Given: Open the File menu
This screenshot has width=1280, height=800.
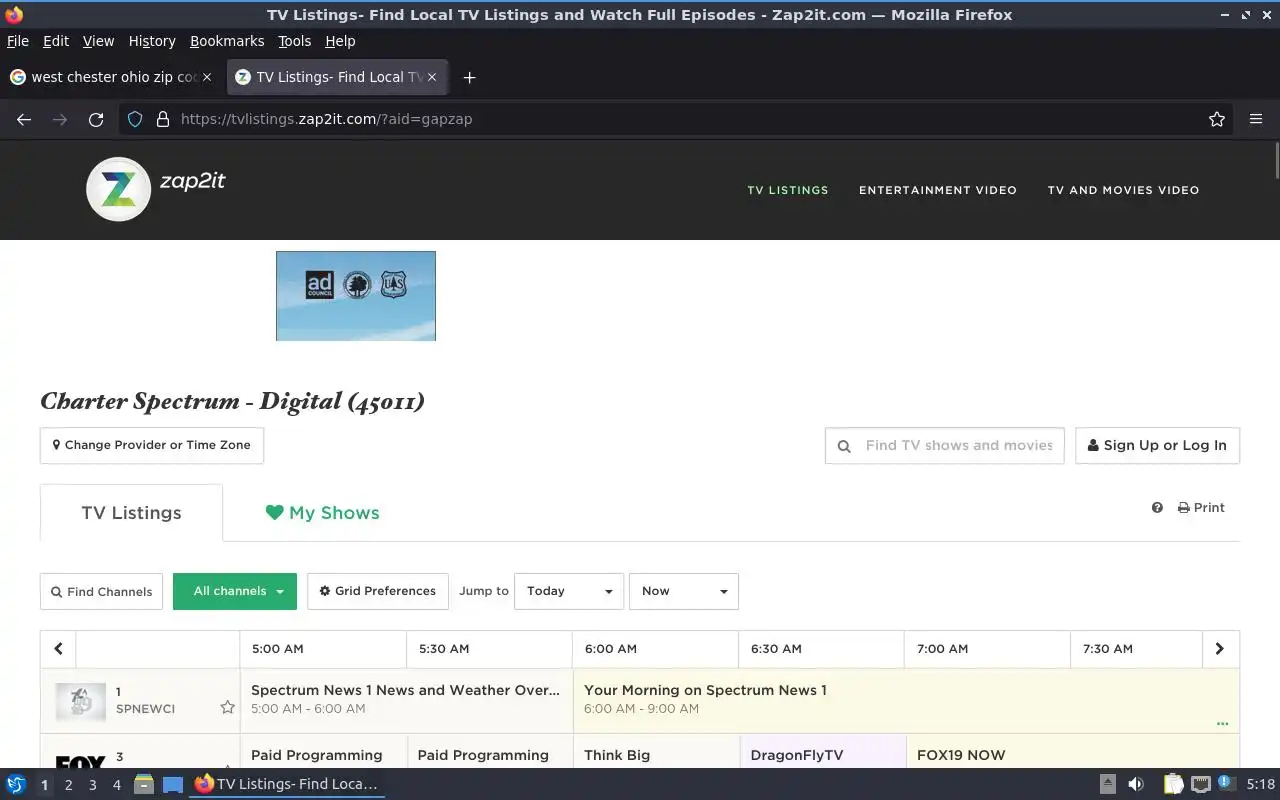Looking at the screenshot, I should [x=17, y=41].
